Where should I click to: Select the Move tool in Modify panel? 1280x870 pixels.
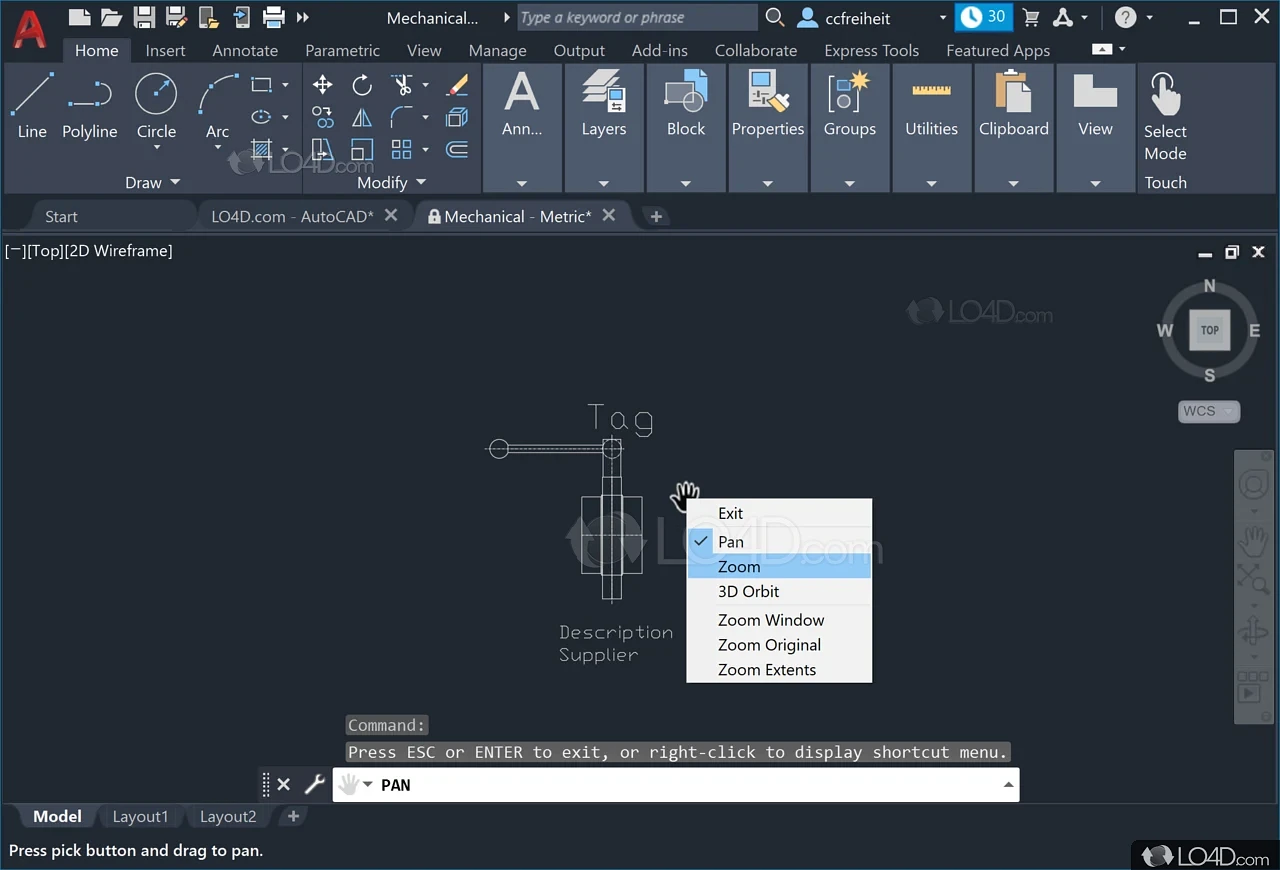click(x=322, y=85)
